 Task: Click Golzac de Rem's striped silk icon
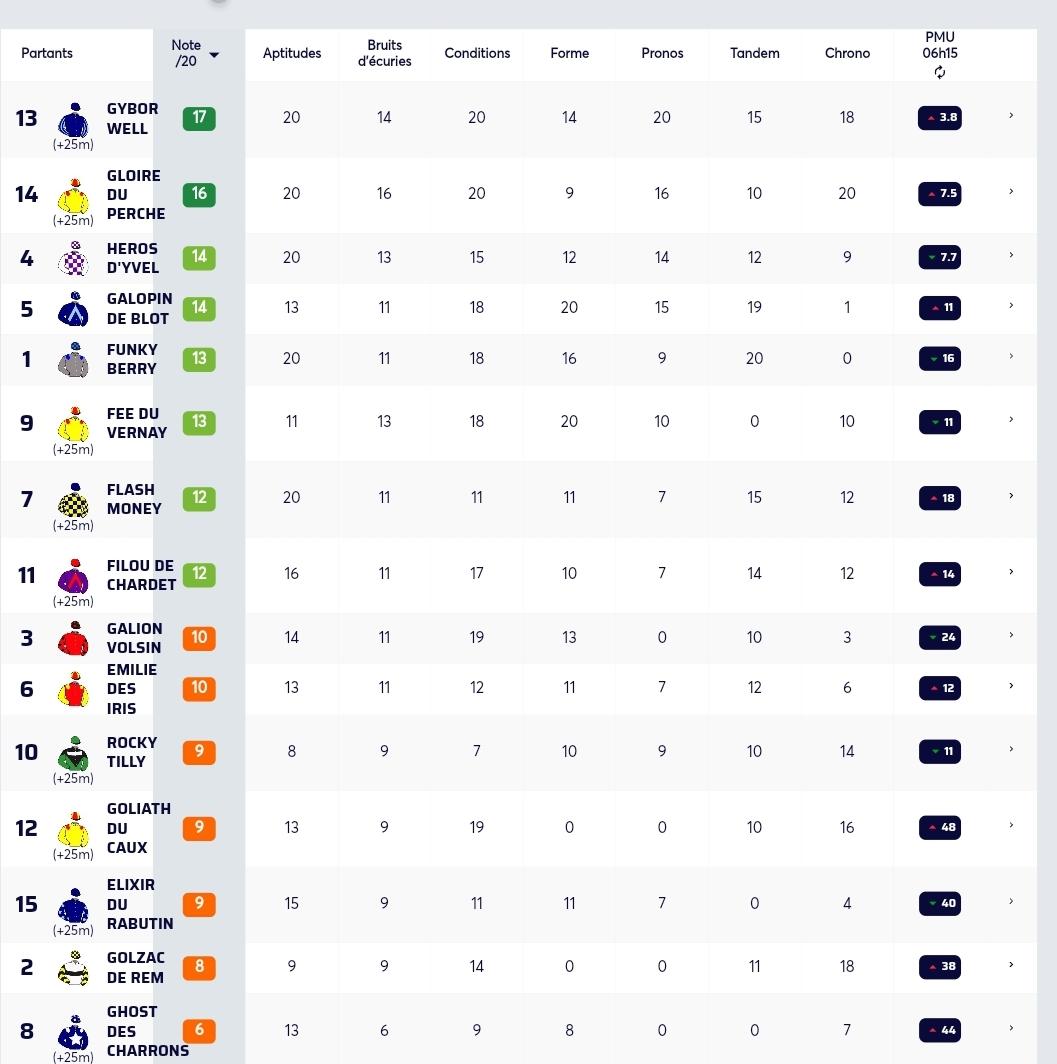point(73,968)
